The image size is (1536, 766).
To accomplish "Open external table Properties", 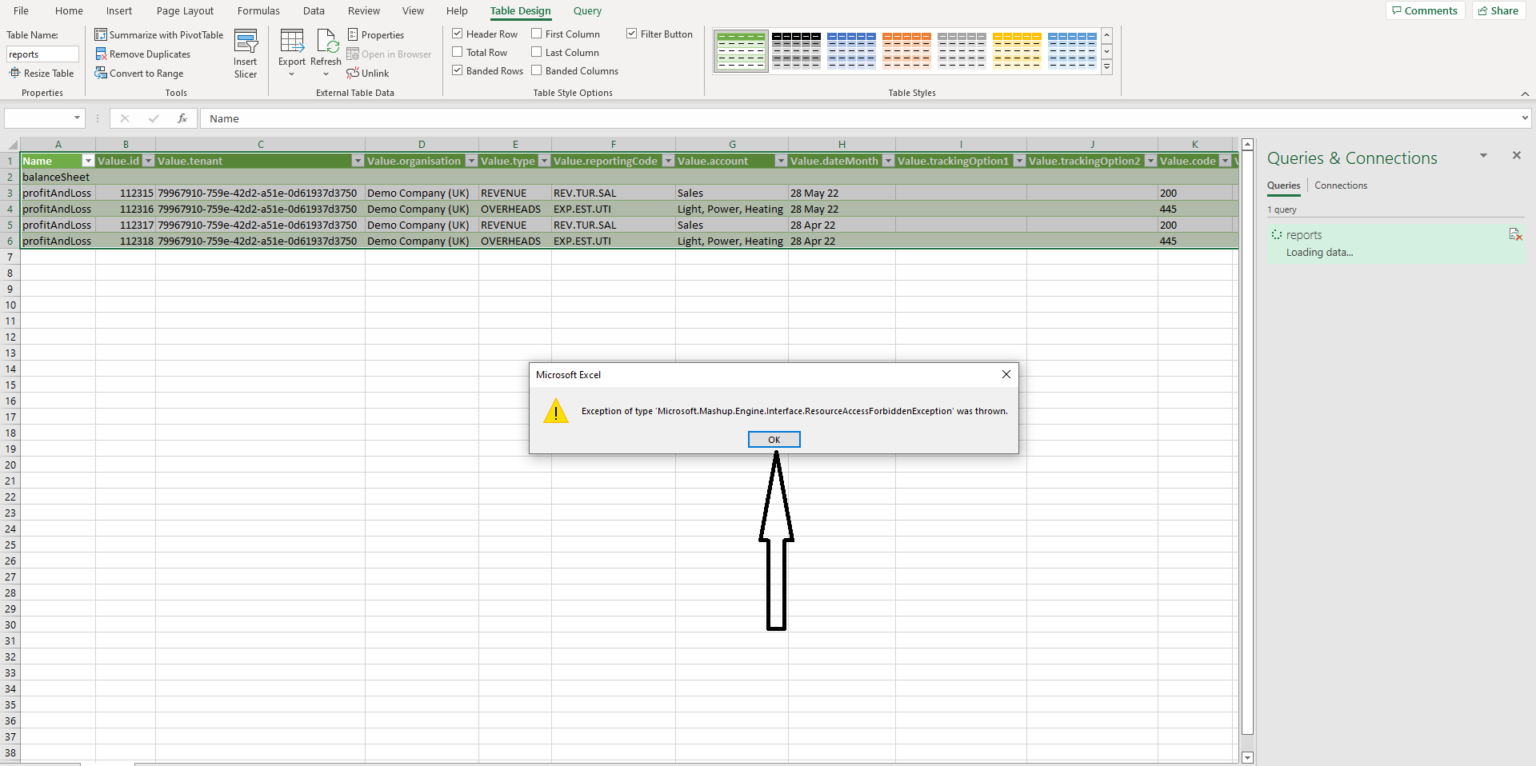I will tap(375, 35).
